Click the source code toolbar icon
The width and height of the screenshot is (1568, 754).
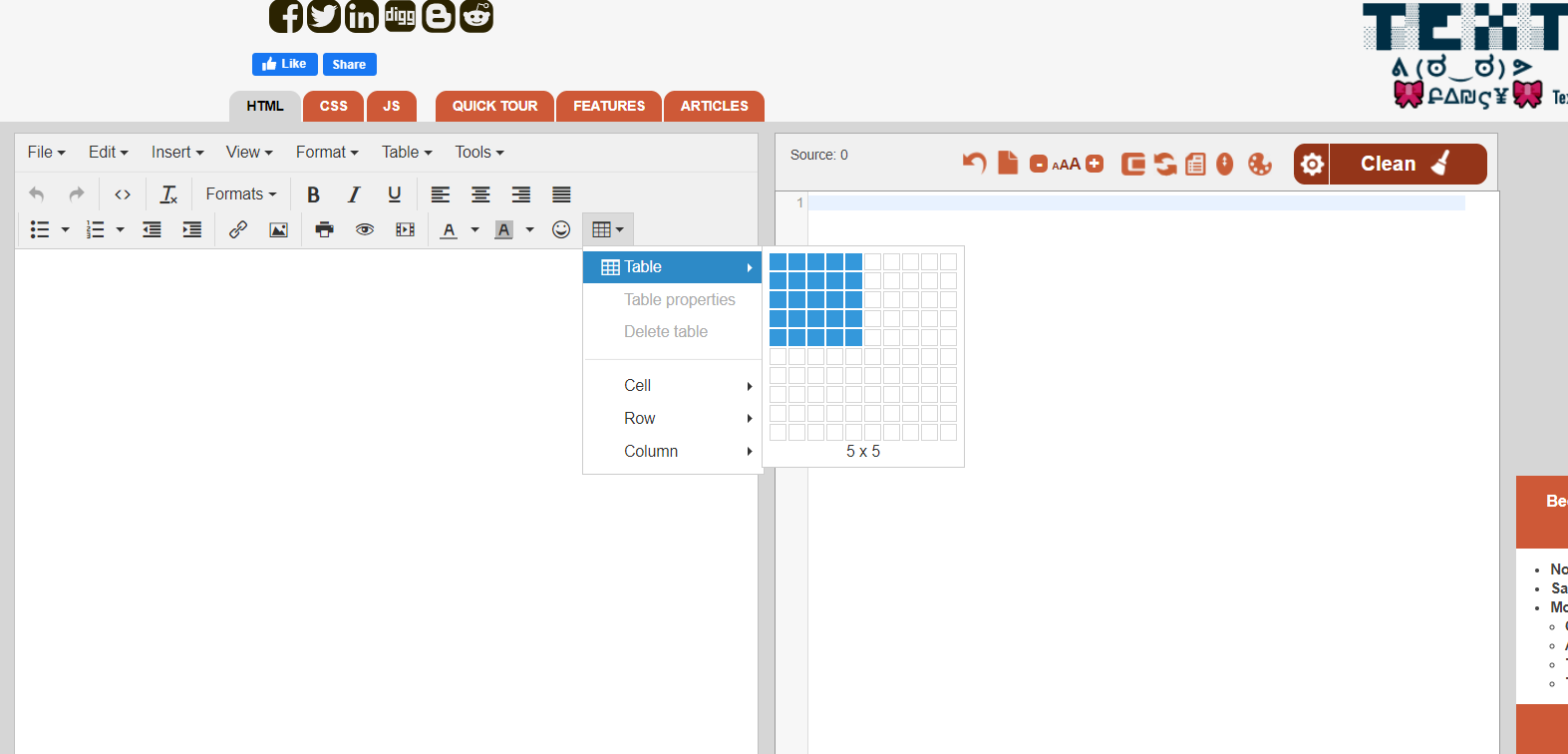click(123, 194)
